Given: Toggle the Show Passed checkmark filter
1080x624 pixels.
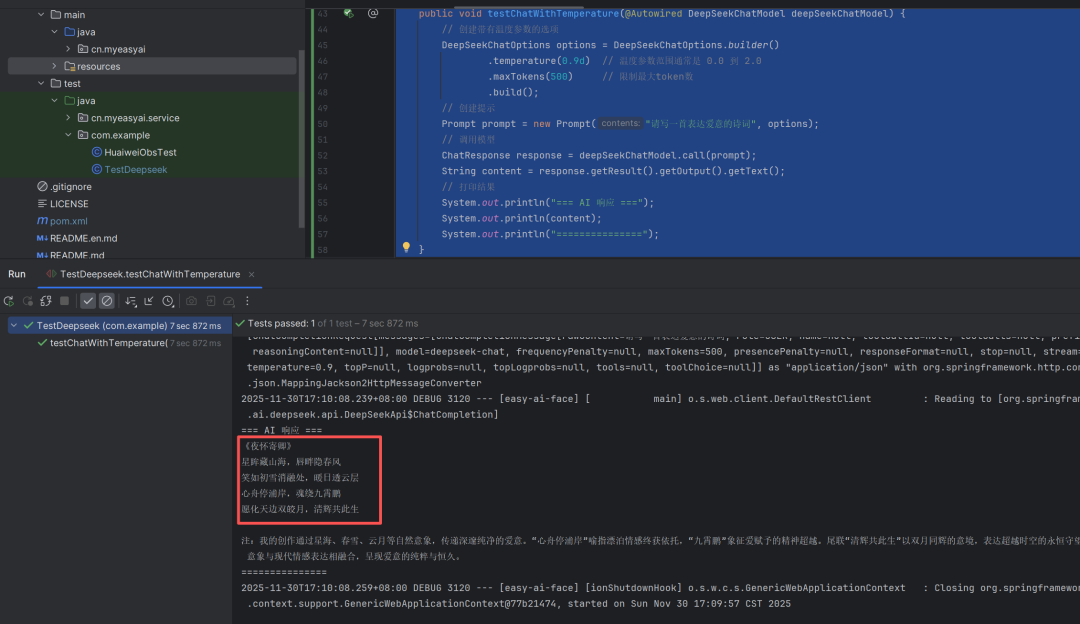Looking at the screenshot, I should 88,301.
